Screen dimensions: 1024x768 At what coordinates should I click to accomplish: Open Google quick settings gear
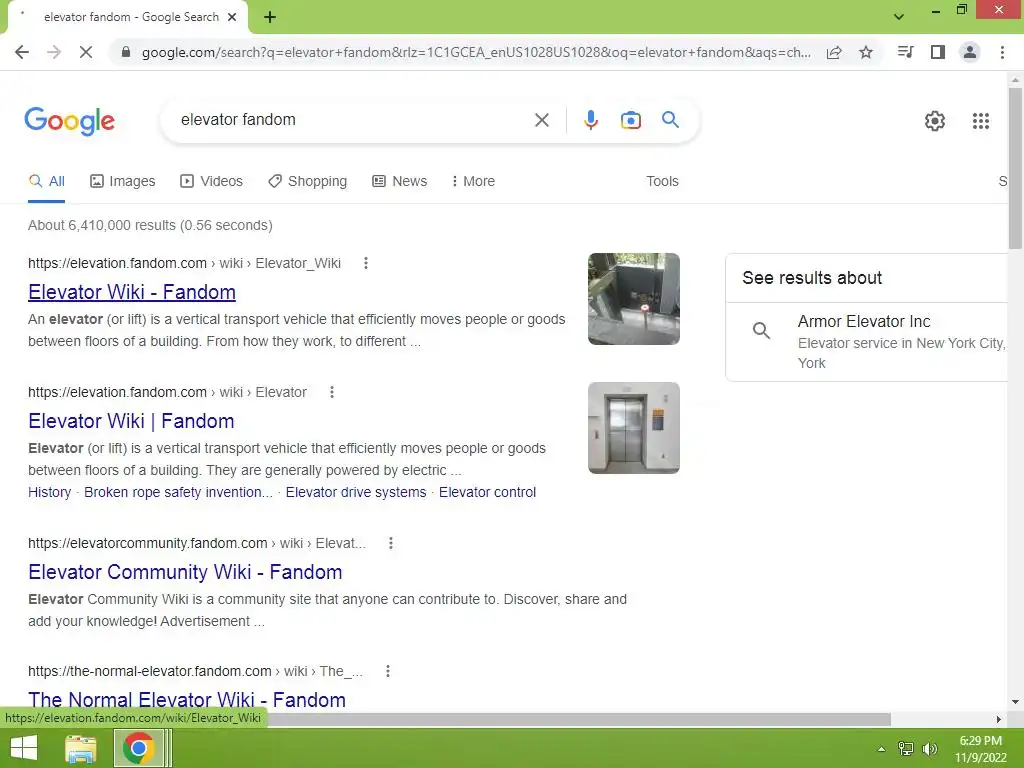click(935, 121)
